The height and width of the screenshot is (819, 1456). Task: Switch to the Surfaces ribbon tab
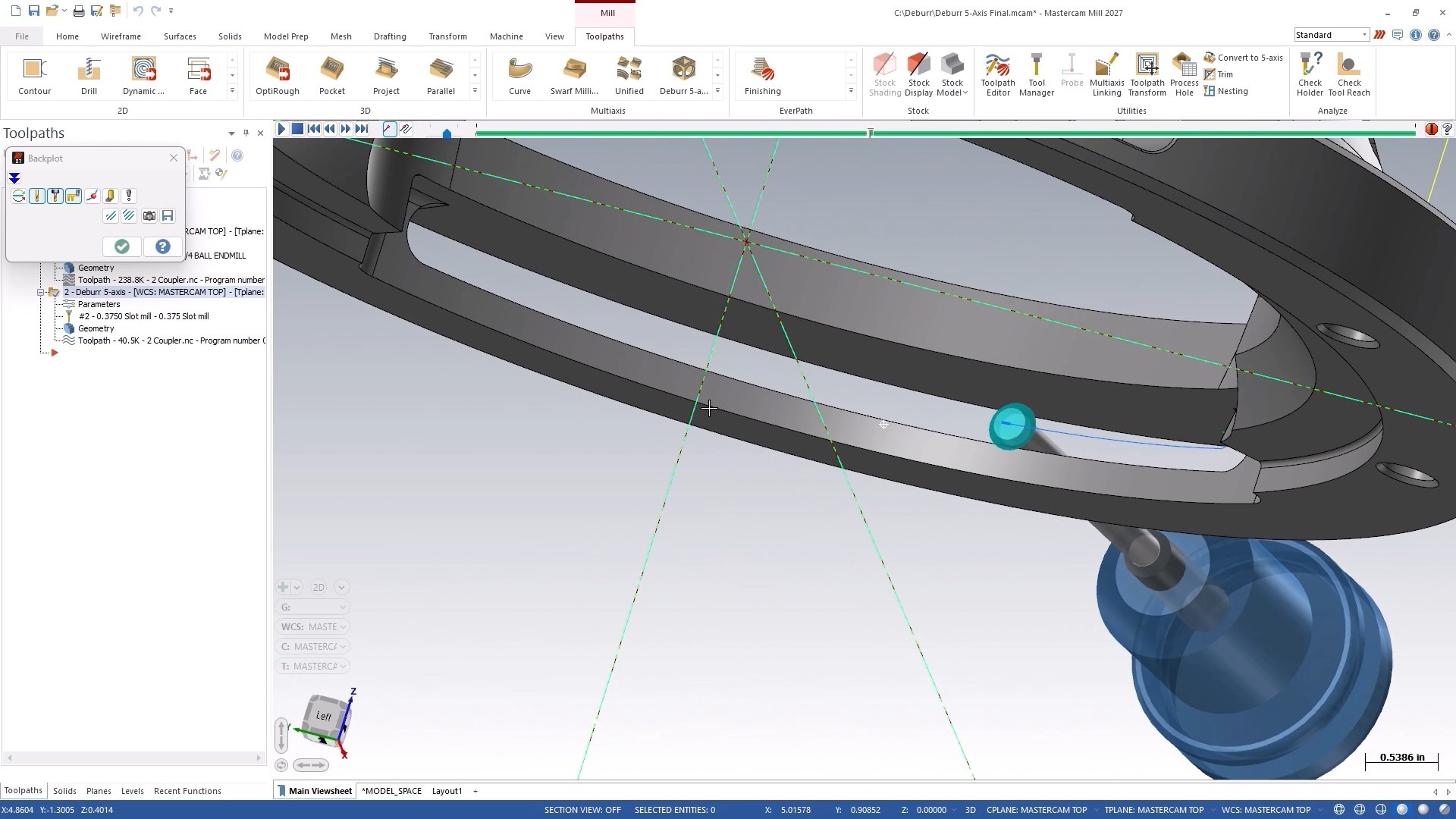click(180, 36)
